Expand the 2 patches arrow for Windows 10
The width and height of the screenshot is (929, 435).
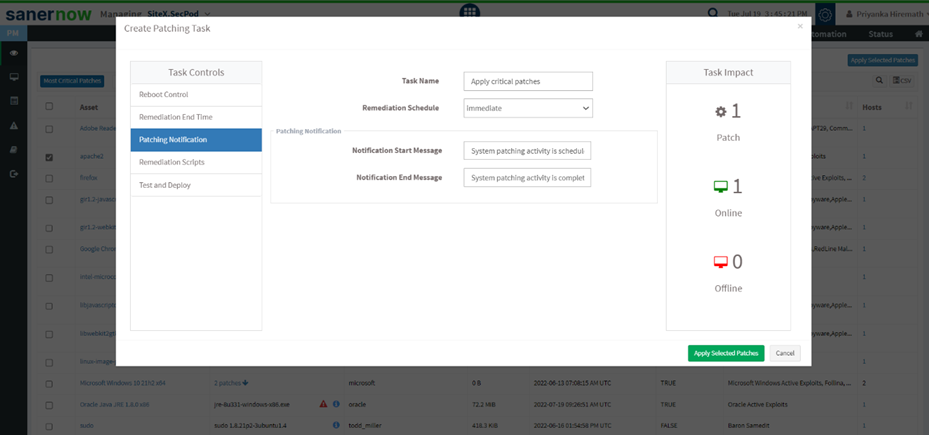click(x=245, y=383)
